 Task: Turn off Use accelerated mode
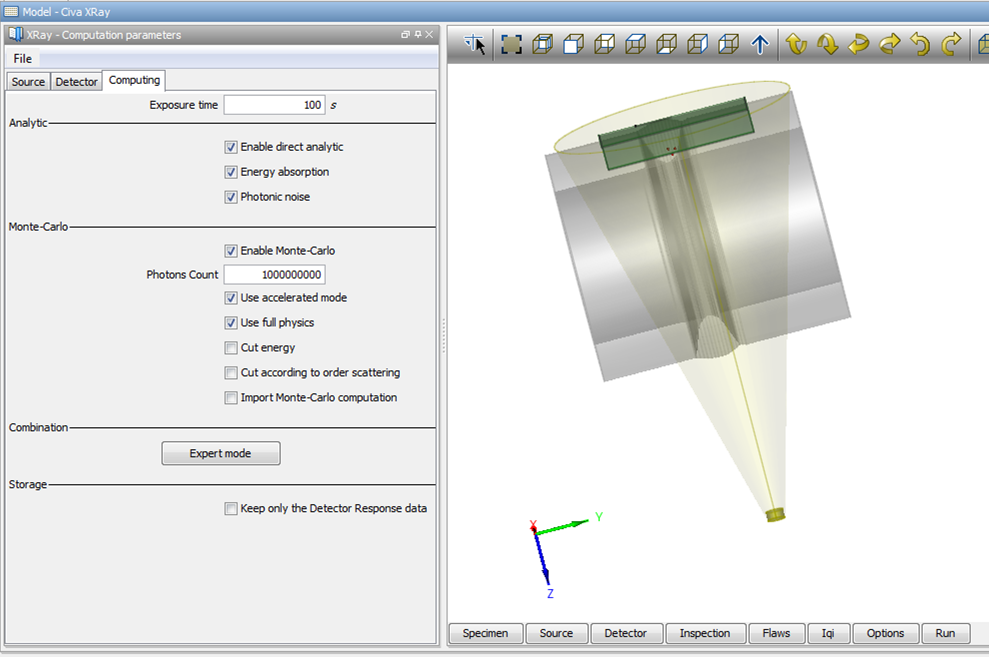(231, 298)
